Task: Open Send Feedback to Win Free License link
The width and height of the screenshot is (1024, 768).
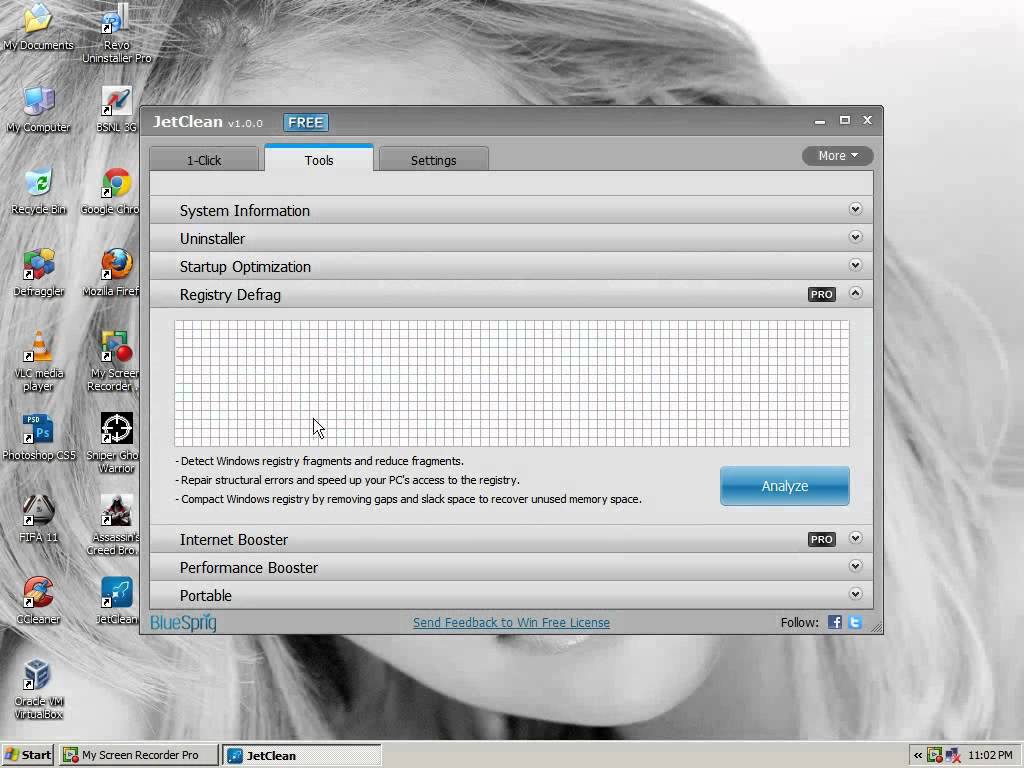Action: point(511,622)
